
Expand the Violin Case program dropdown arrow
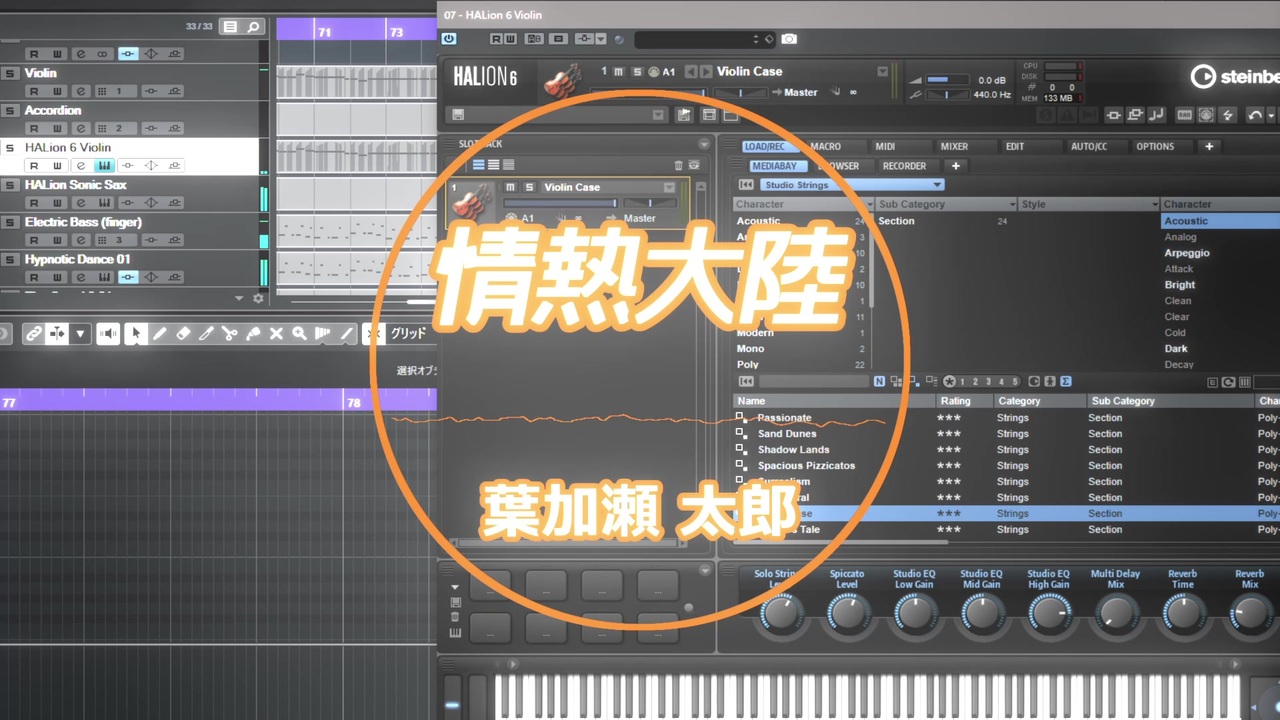(882, 71)
